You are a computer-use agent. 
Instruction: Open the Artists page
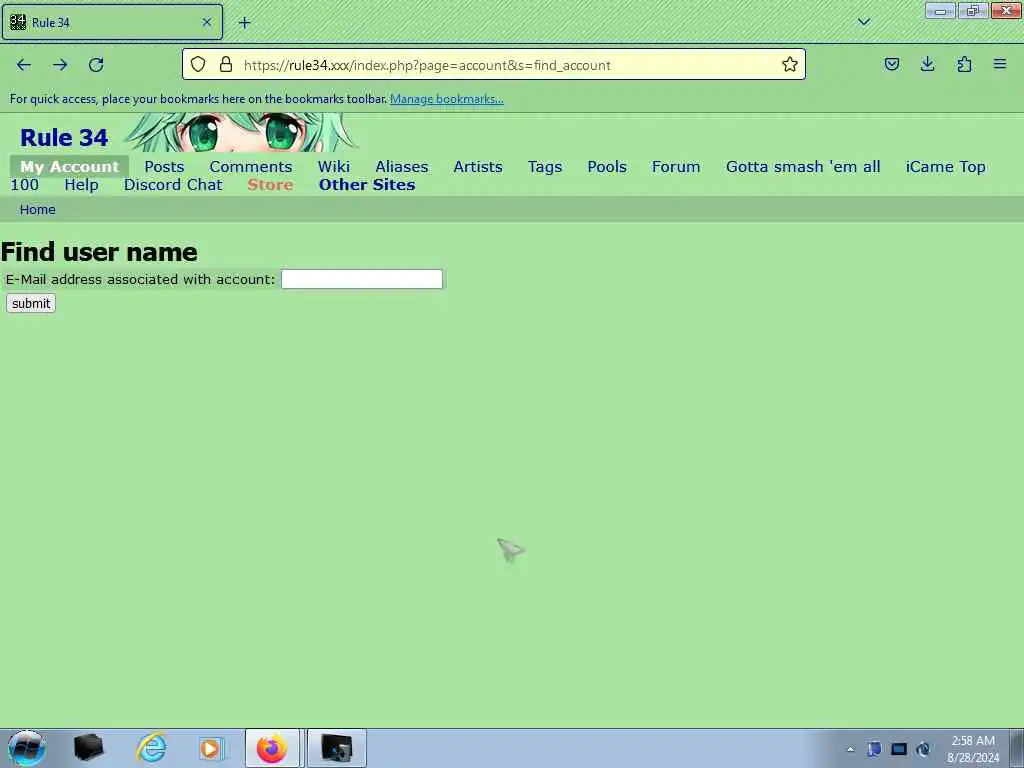(x=478, y=167)
